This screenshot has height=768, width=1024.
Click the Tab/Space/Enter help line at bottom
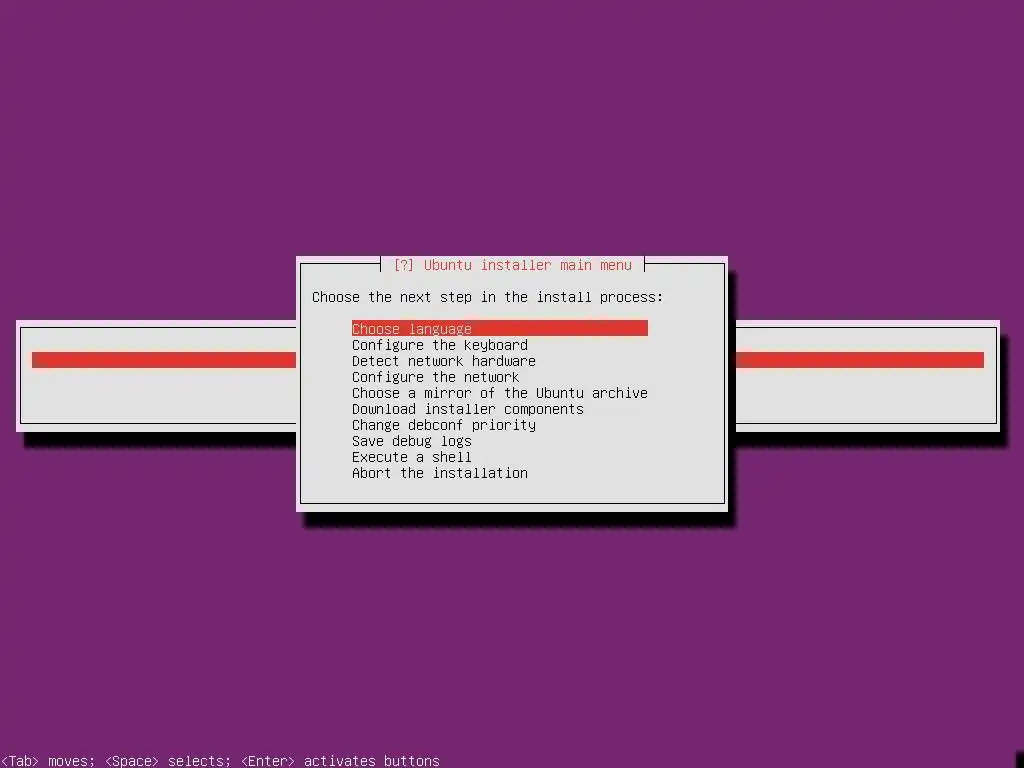point(220,761)
